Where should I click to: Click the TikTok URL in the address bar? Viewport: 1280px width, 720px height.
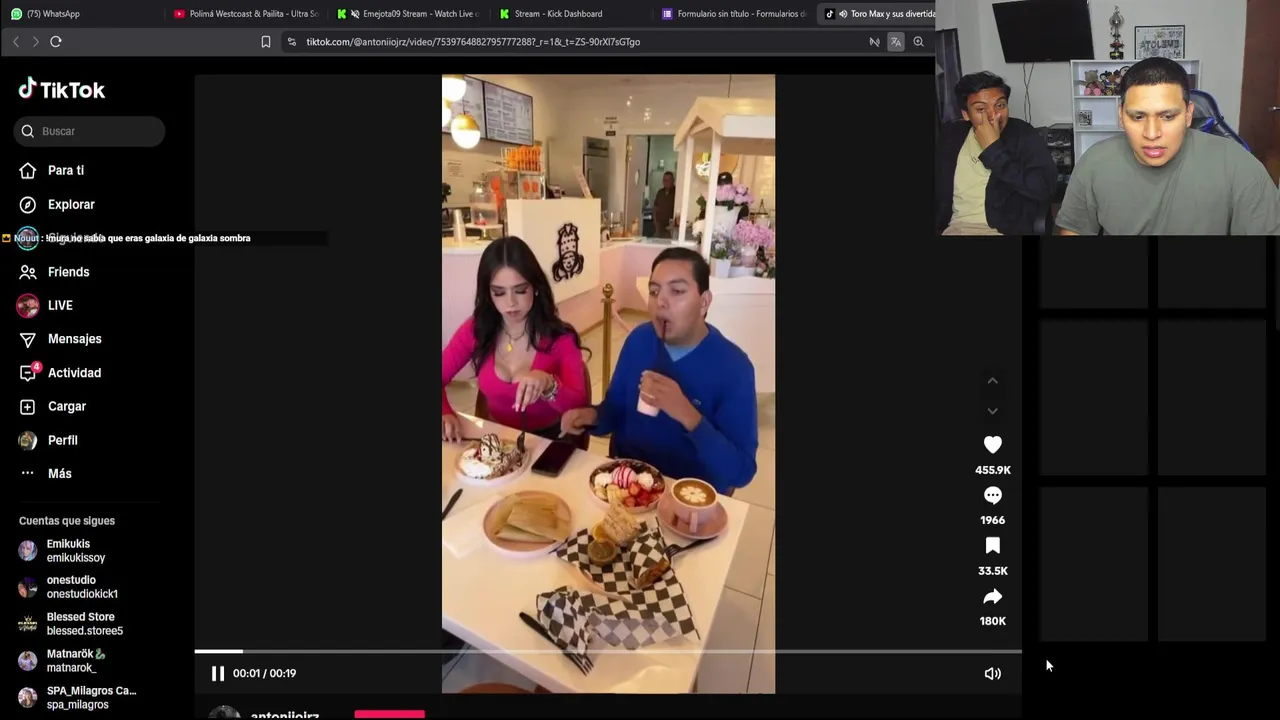pos(473,42)
